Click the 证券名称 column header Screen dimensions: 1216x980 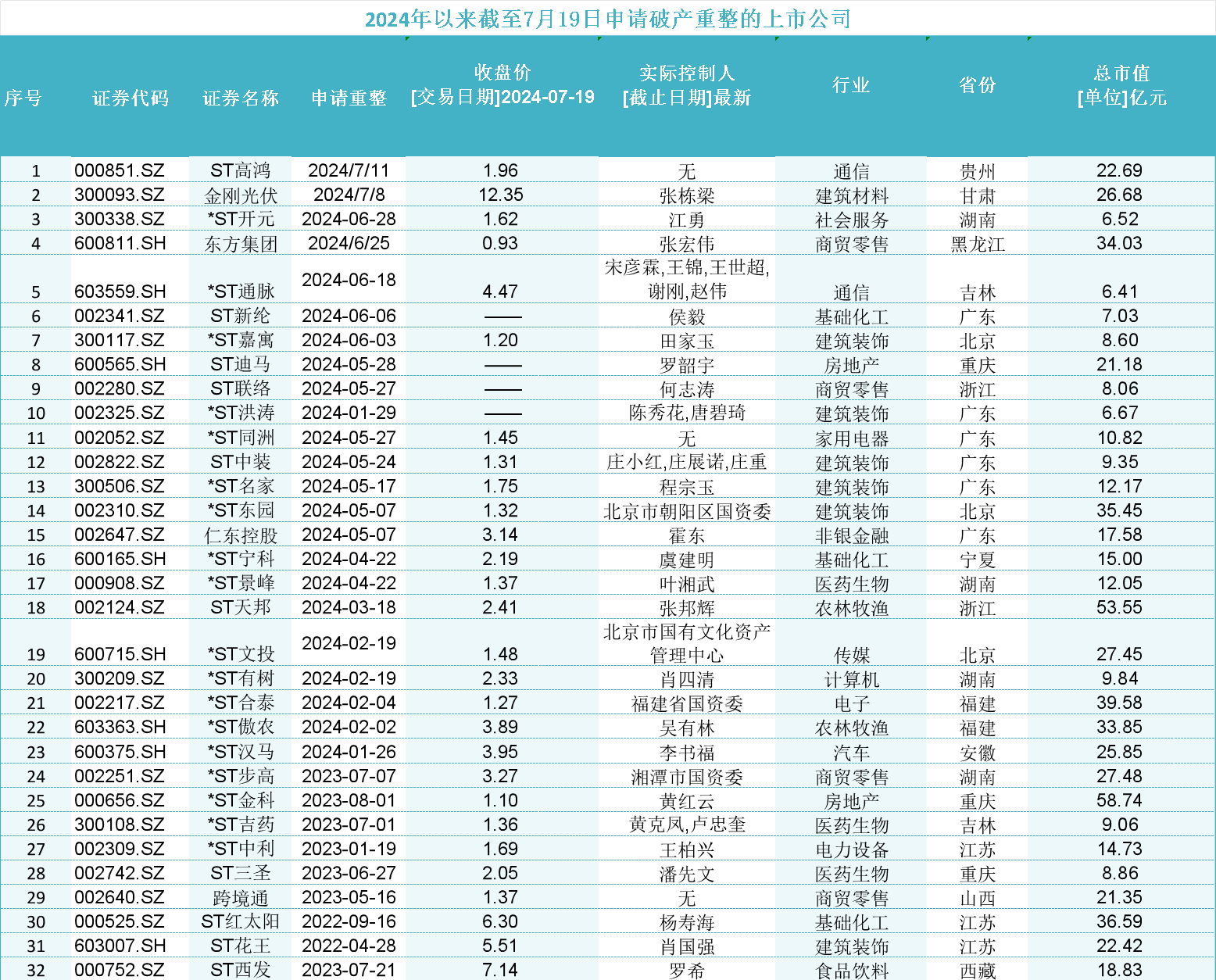tap(241, 98)
